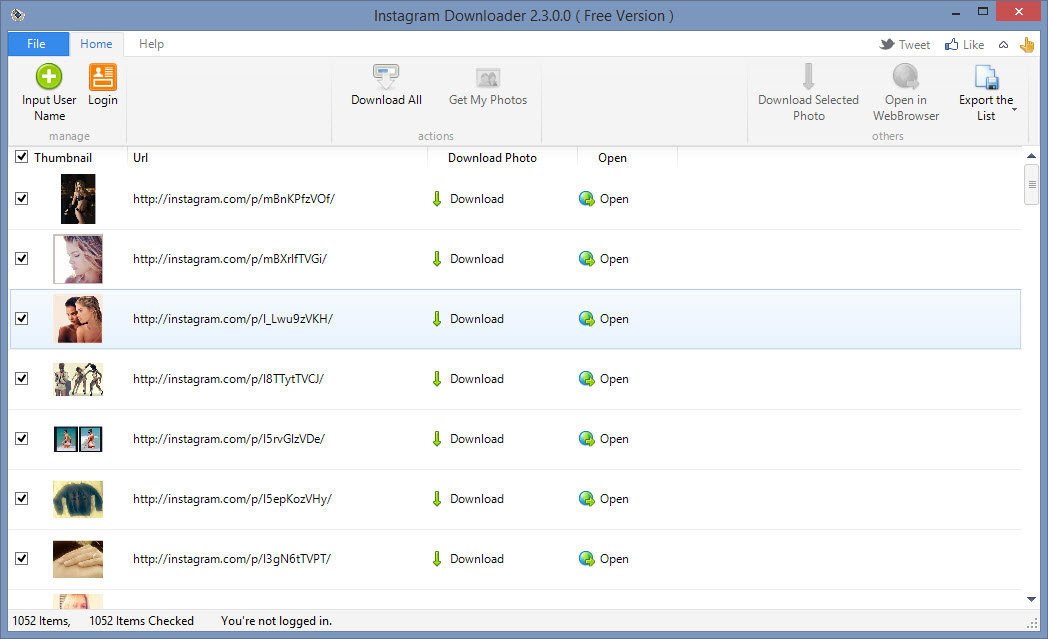
Task: Uncheck the mBnKPfzVOf row checkbox
Action: click(x=21, y=199)
